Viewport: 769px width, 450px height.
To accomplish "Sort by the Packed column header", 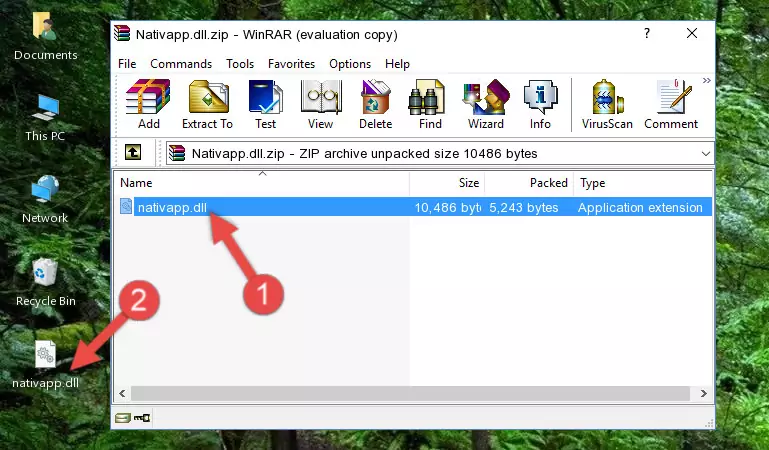I will 529,183.
